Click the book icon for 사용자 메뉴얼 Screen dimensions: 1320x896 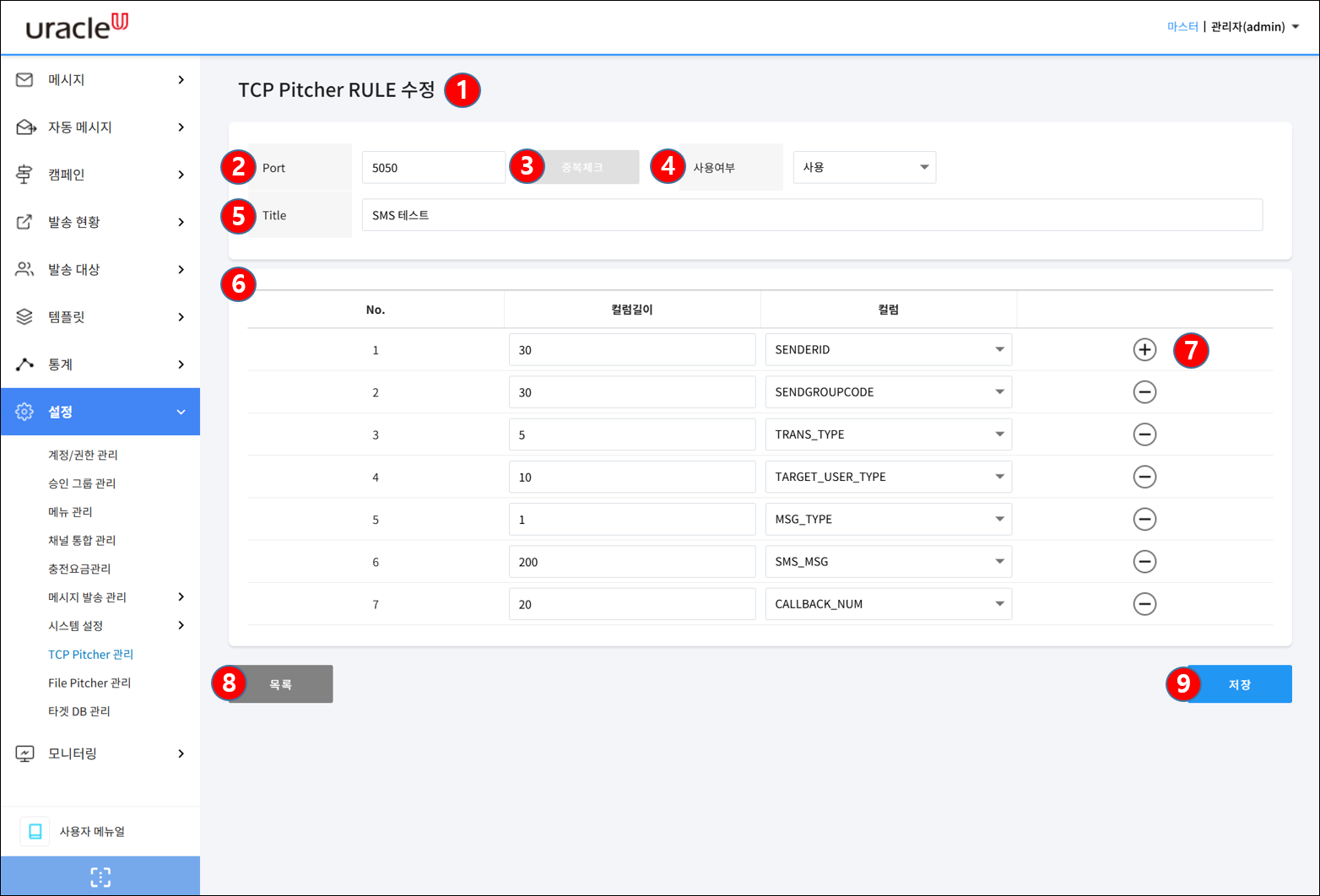[x=35, y=831]
